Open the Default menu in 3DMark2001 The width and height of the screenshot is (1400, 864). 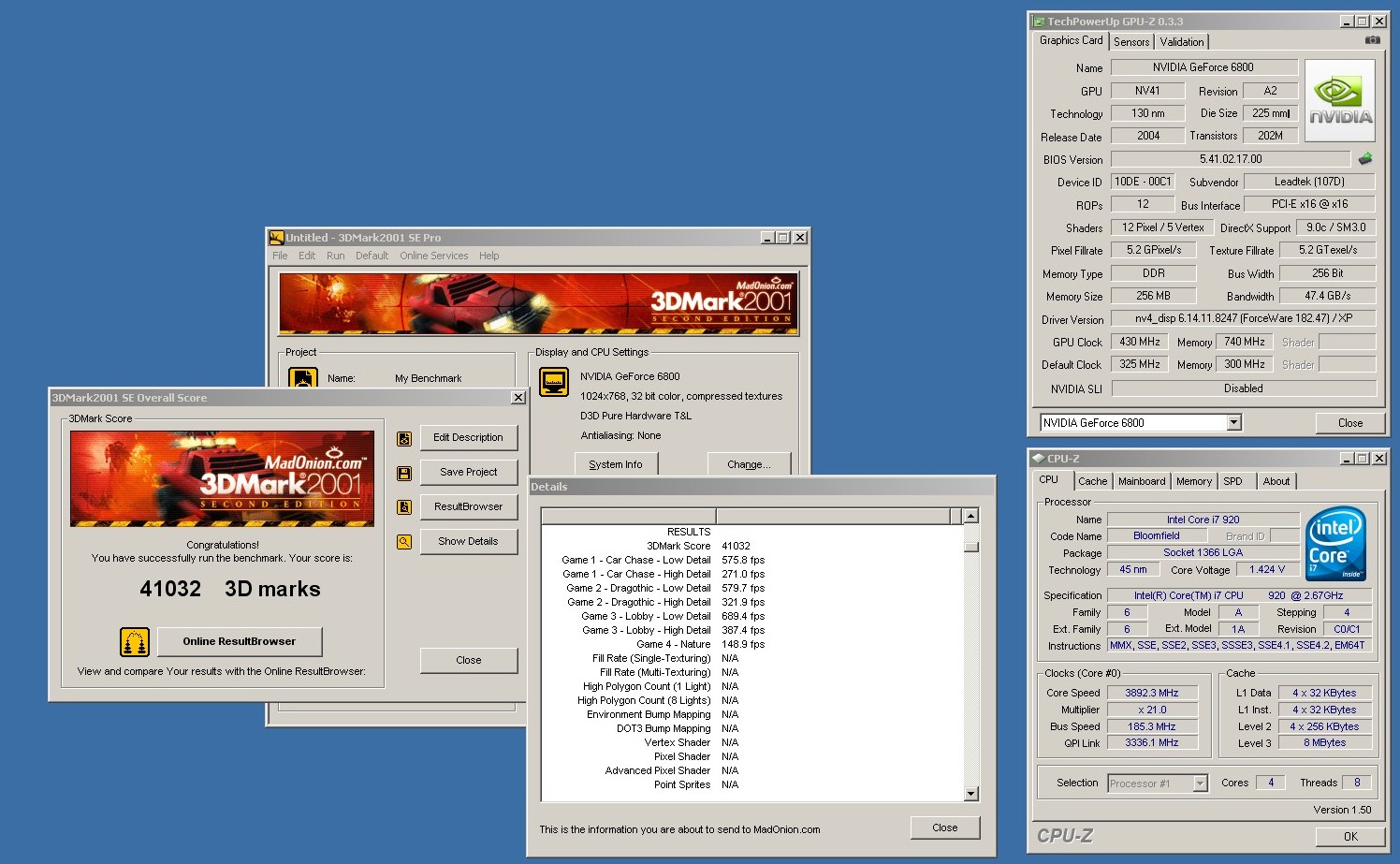372,256
